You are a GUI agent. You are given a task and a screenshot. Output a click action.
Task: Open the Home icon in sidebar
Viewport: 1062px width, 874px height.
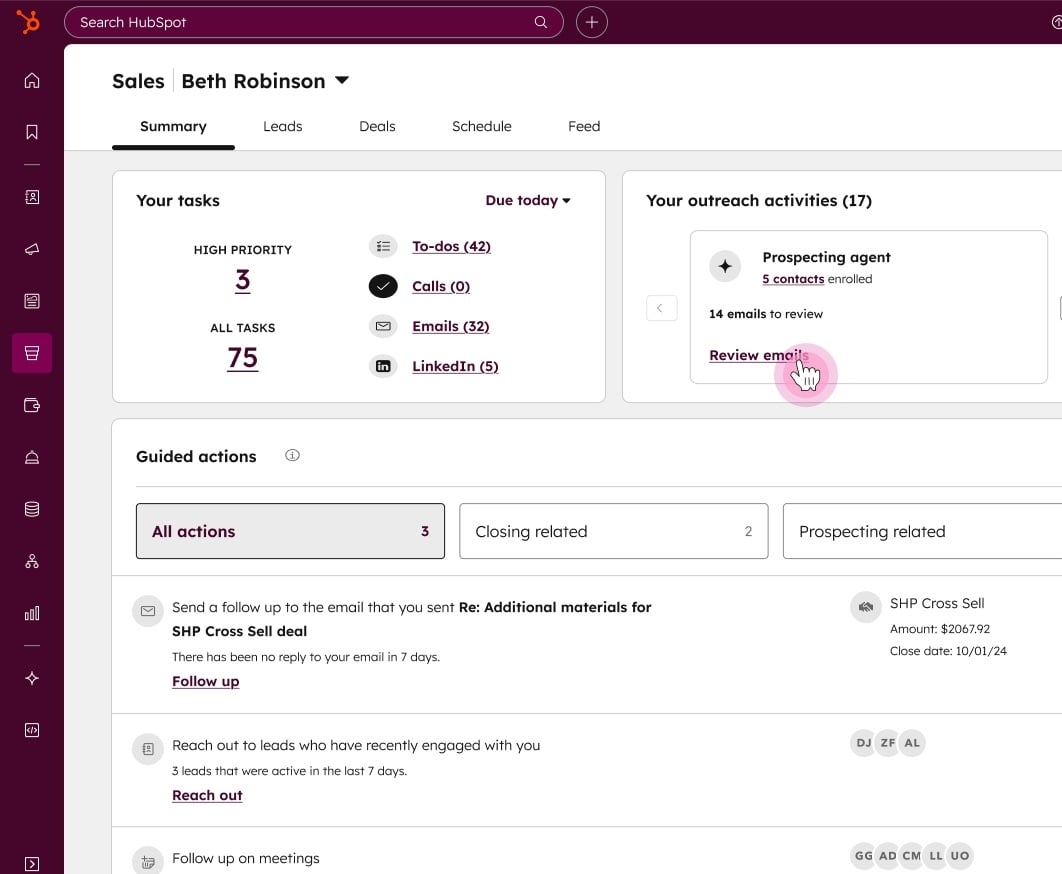pyautogui.click(x=32, y=81)
